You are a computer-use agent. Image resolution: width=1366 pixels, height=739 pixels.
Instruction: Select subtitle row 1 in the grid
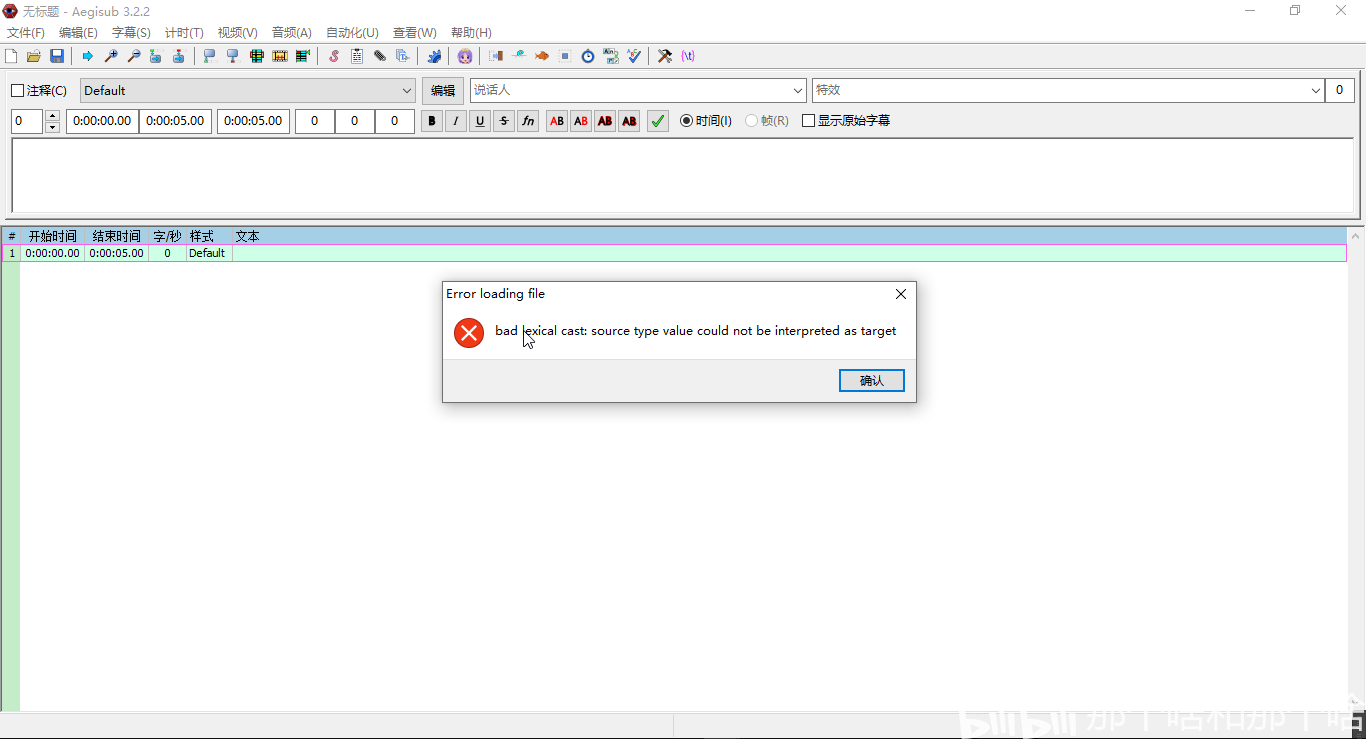674,254
